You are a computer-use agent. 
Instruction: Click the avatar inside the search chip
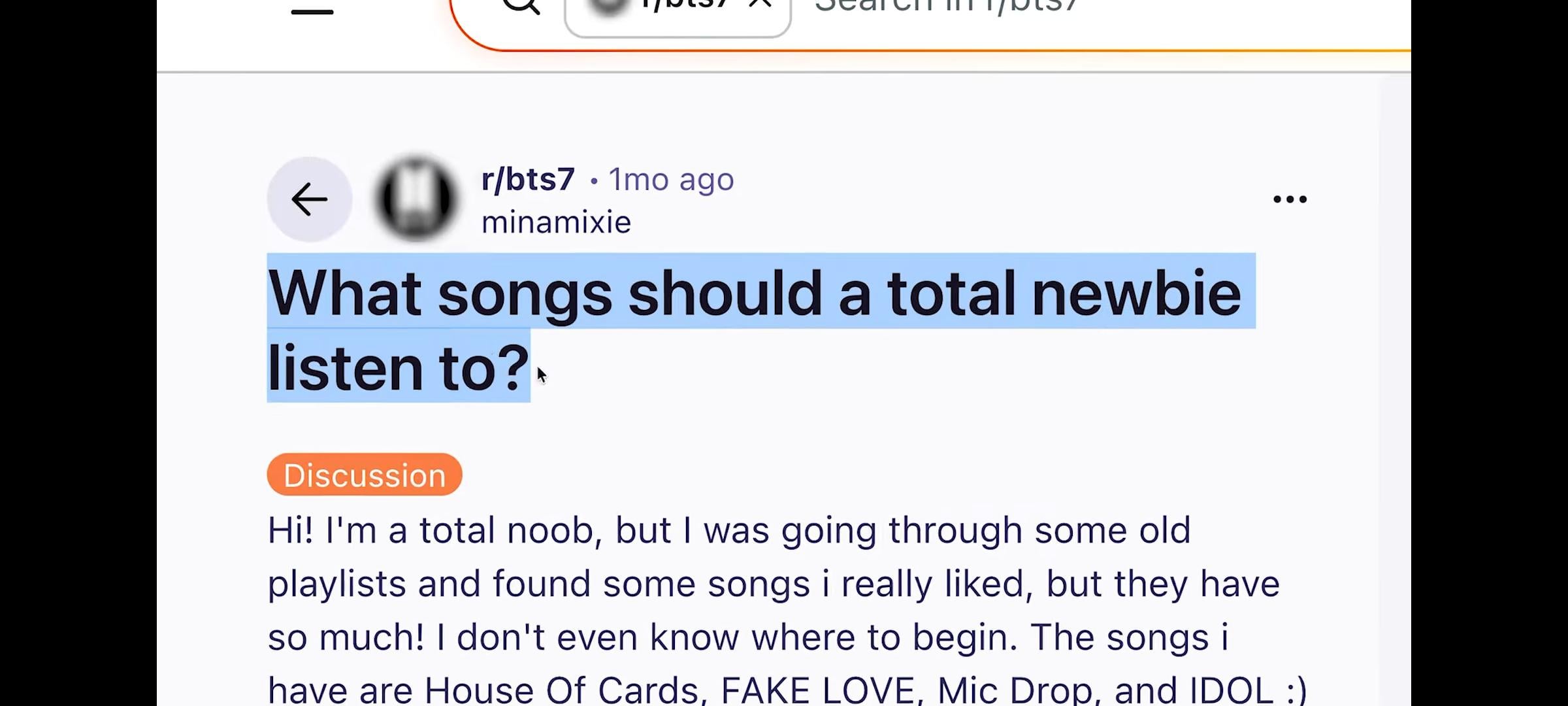[608, 7]
